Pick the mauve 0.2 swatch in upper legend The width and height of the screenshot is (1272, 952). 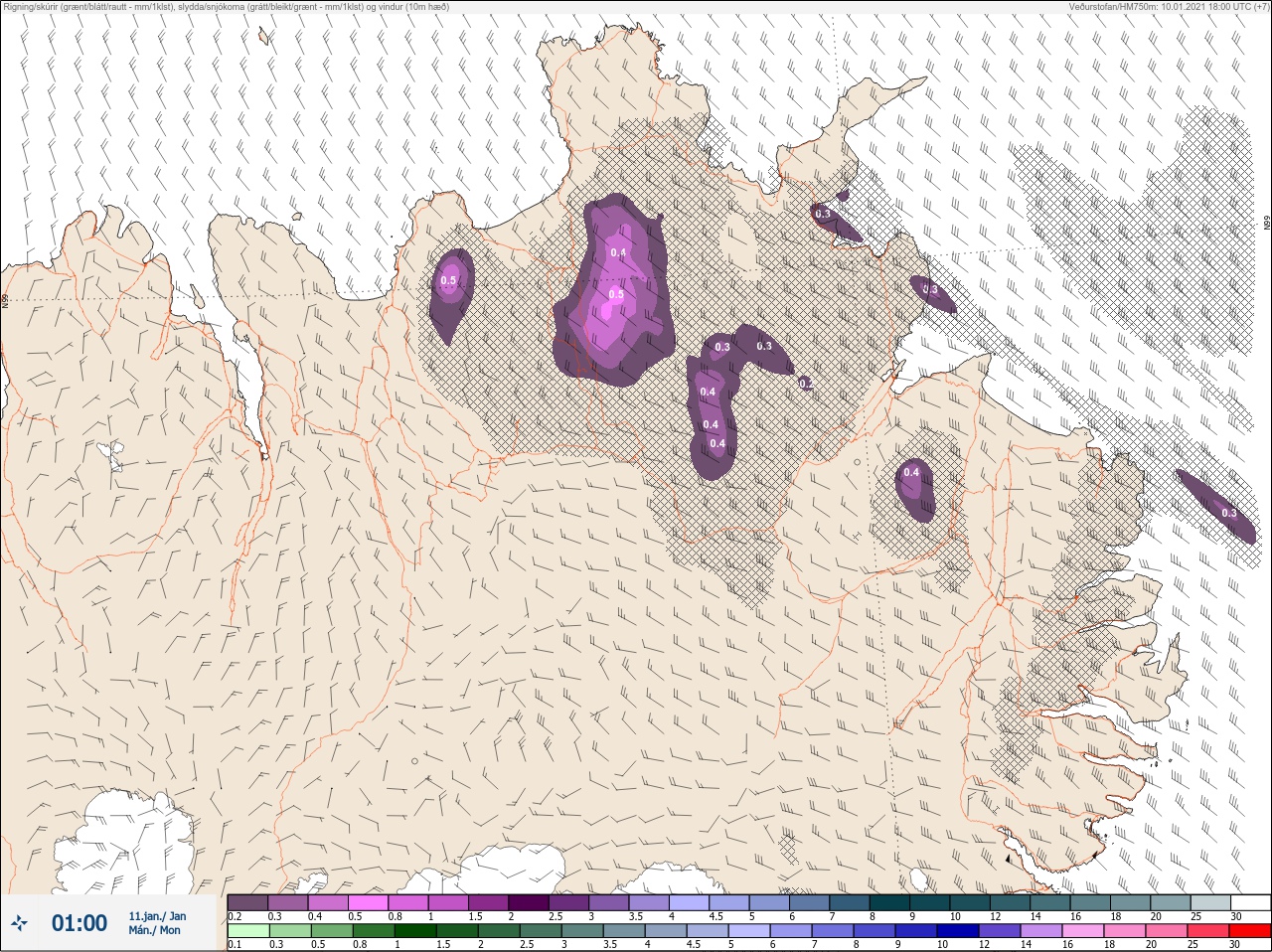pyautogui.click(x=247, y=902)
